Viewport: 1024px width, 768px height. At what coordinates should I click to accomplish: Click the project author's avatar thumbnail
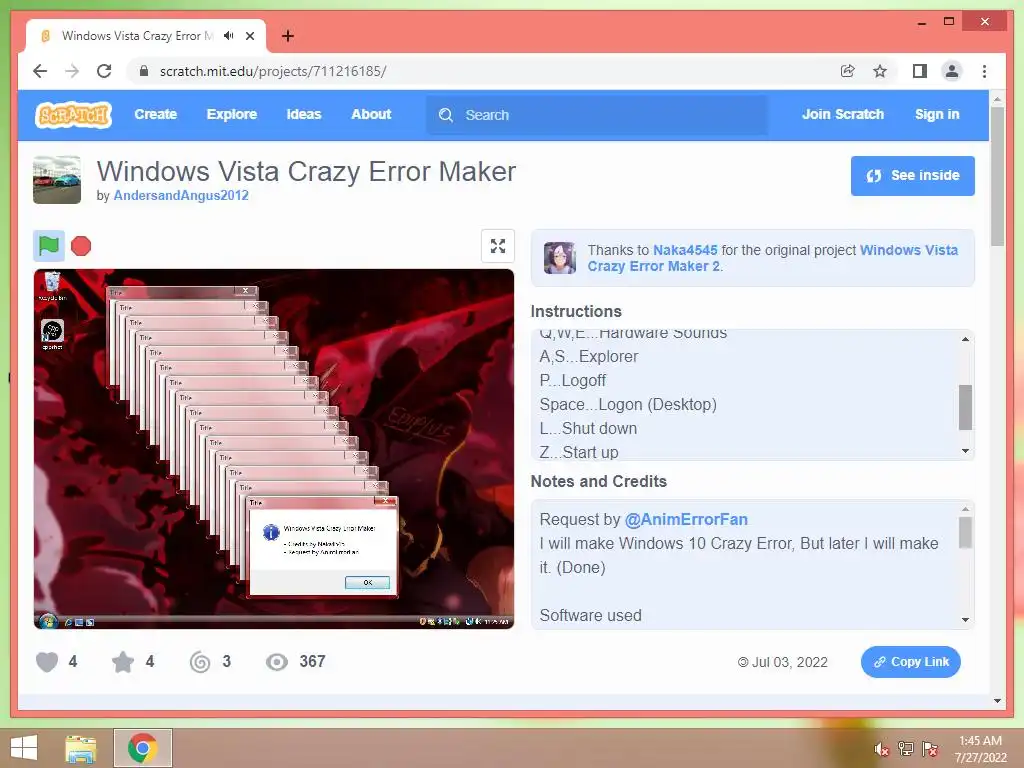(x=57, y=180)
